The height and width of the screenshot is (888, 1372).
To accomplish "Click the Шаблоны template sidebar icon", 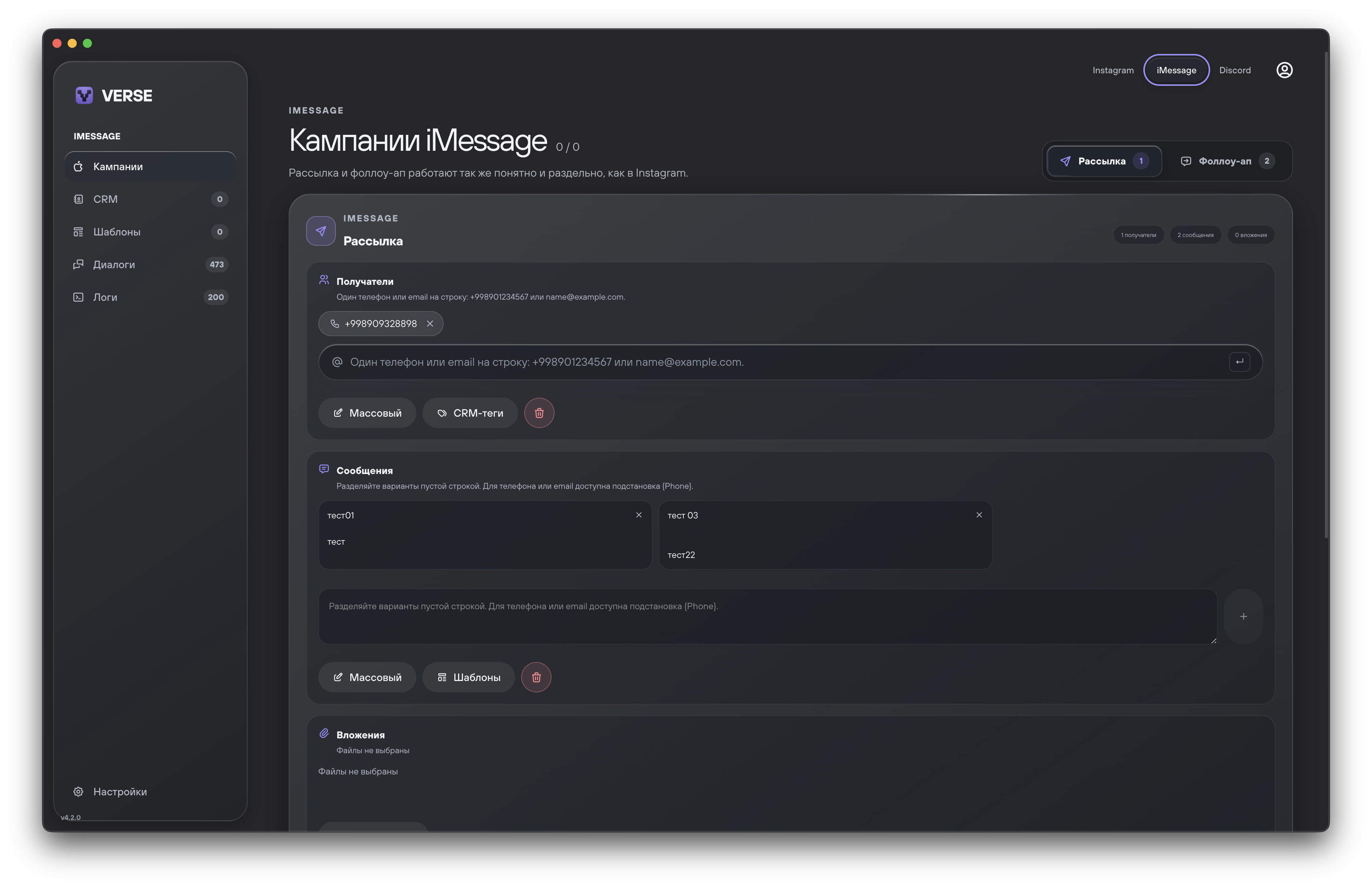I will coord(78,232).
